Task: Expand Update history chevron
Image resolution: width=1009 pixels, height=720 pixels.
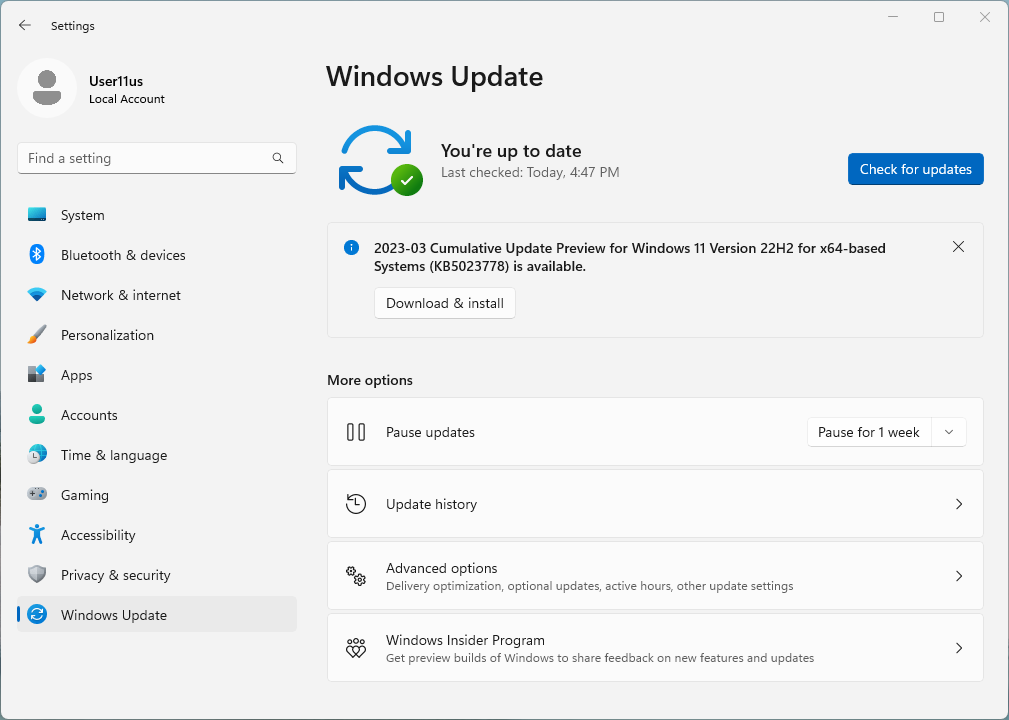Action: (x=959, y=504)
